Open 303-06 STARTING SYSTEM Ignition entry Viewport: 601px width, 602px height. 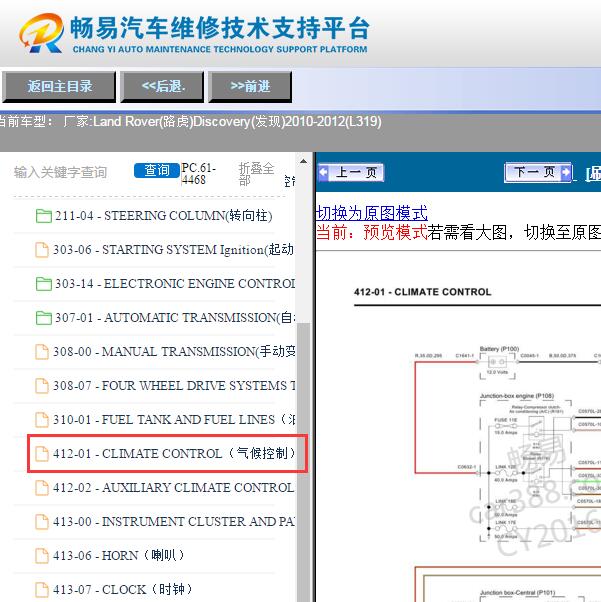pyautogui.click(x=174, y=250)
